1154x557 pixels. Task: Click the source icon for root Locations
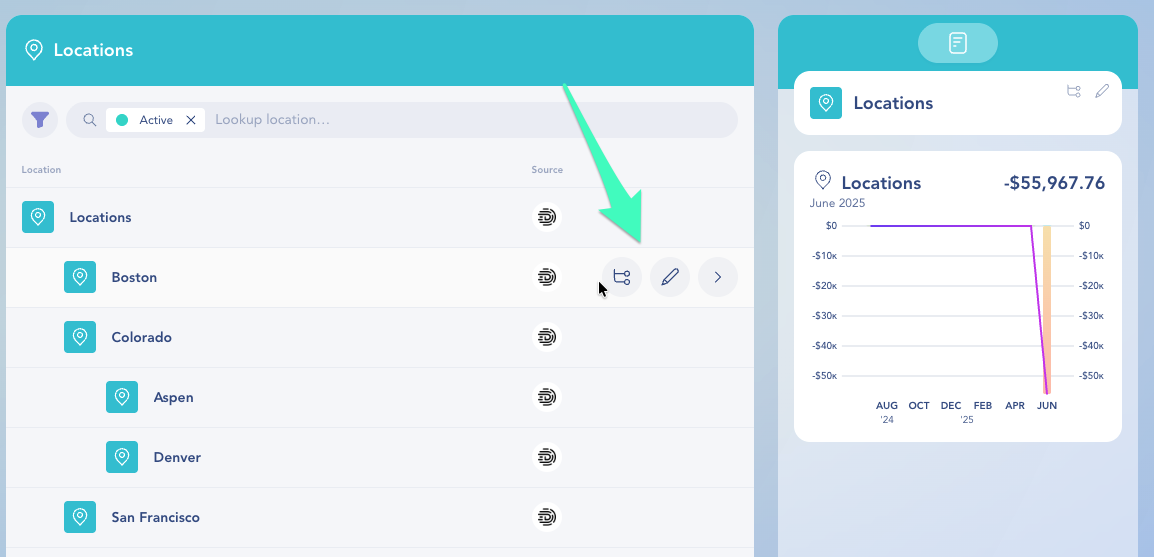click(546, 217)
